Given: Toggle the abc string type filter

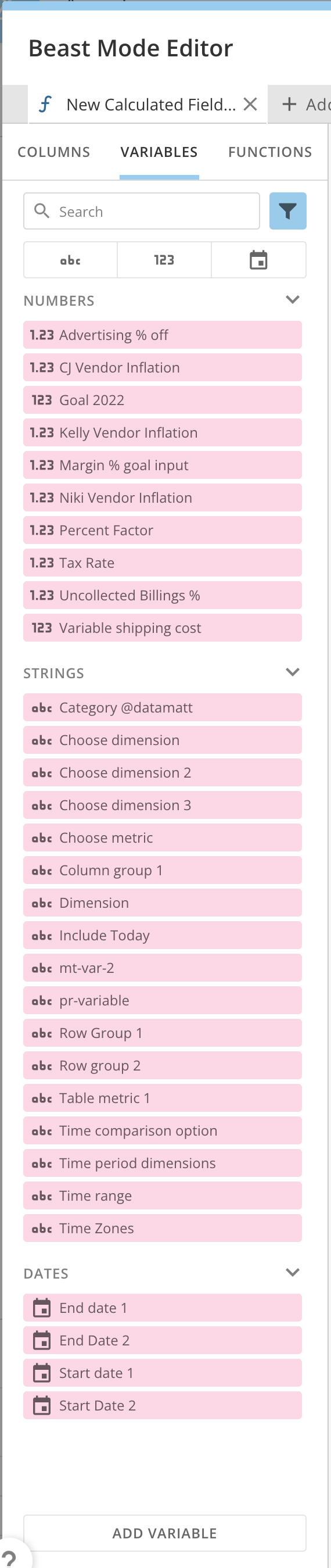Looking at the screenshot, I should (71, 260).
